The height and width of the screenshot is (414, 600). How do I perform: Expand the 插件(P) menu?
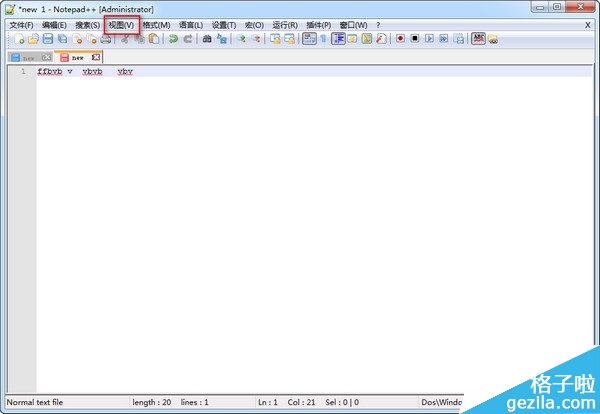pos(319,24)
